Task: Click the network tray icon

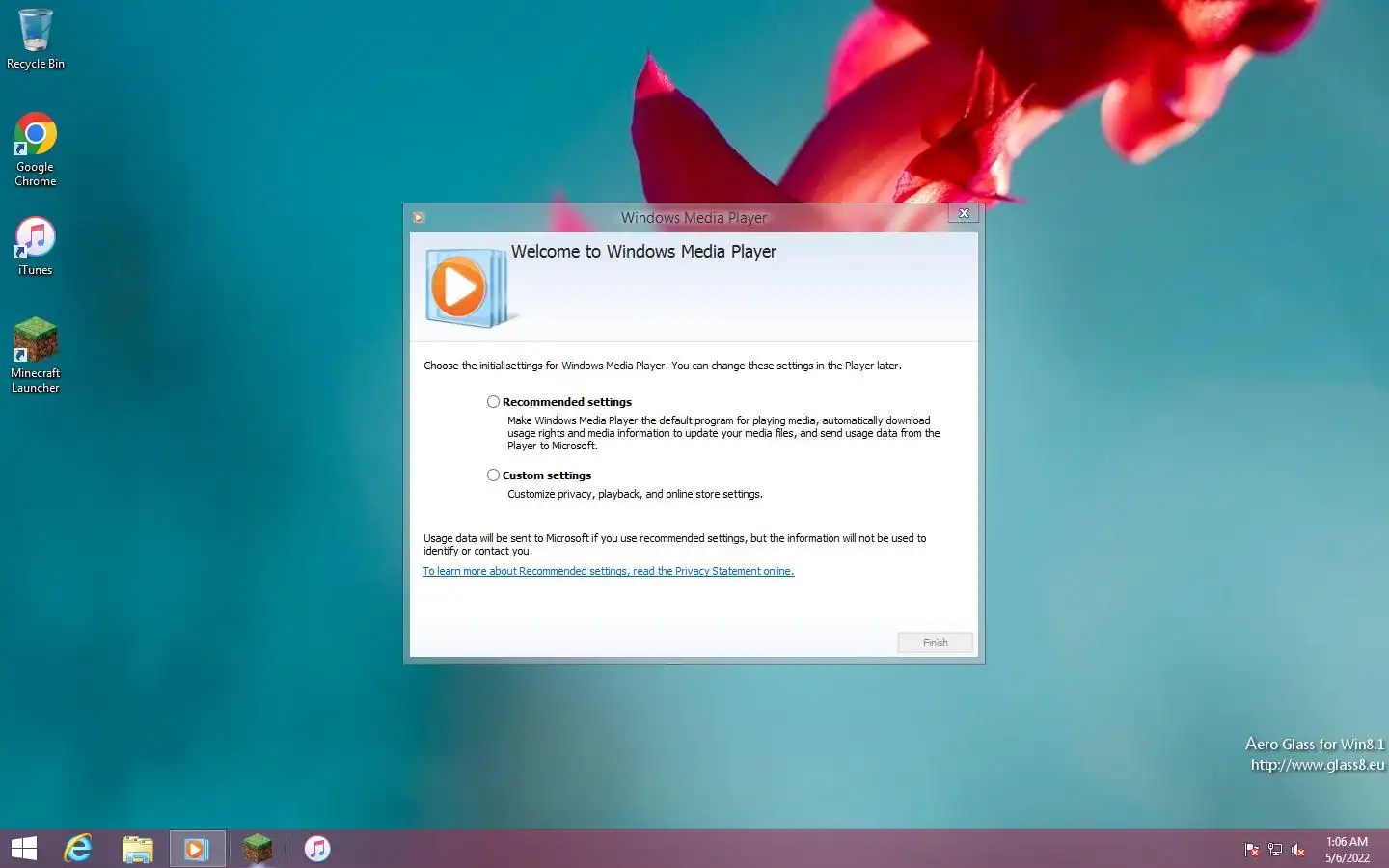Action: tap(1275, 850)
